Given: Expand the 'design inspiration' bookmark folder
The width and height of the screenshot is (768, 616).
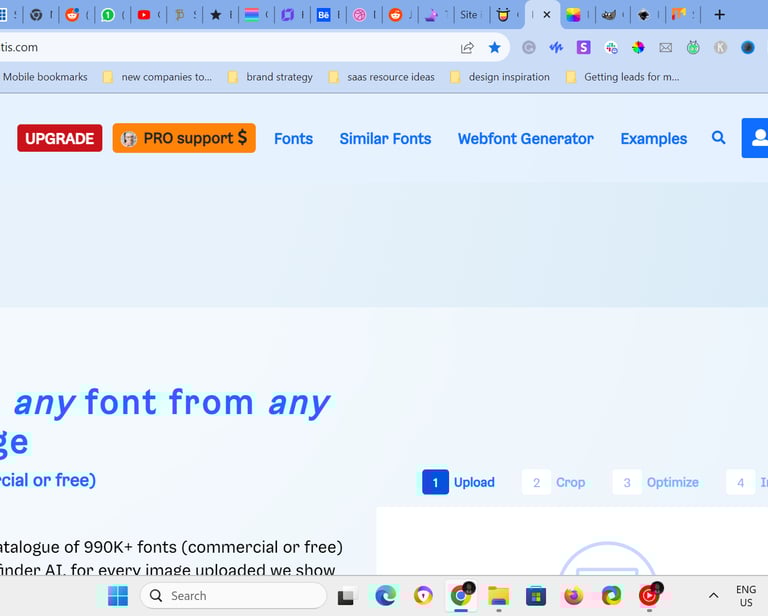Looking at the screenshot, I should [x=500, y=77].
